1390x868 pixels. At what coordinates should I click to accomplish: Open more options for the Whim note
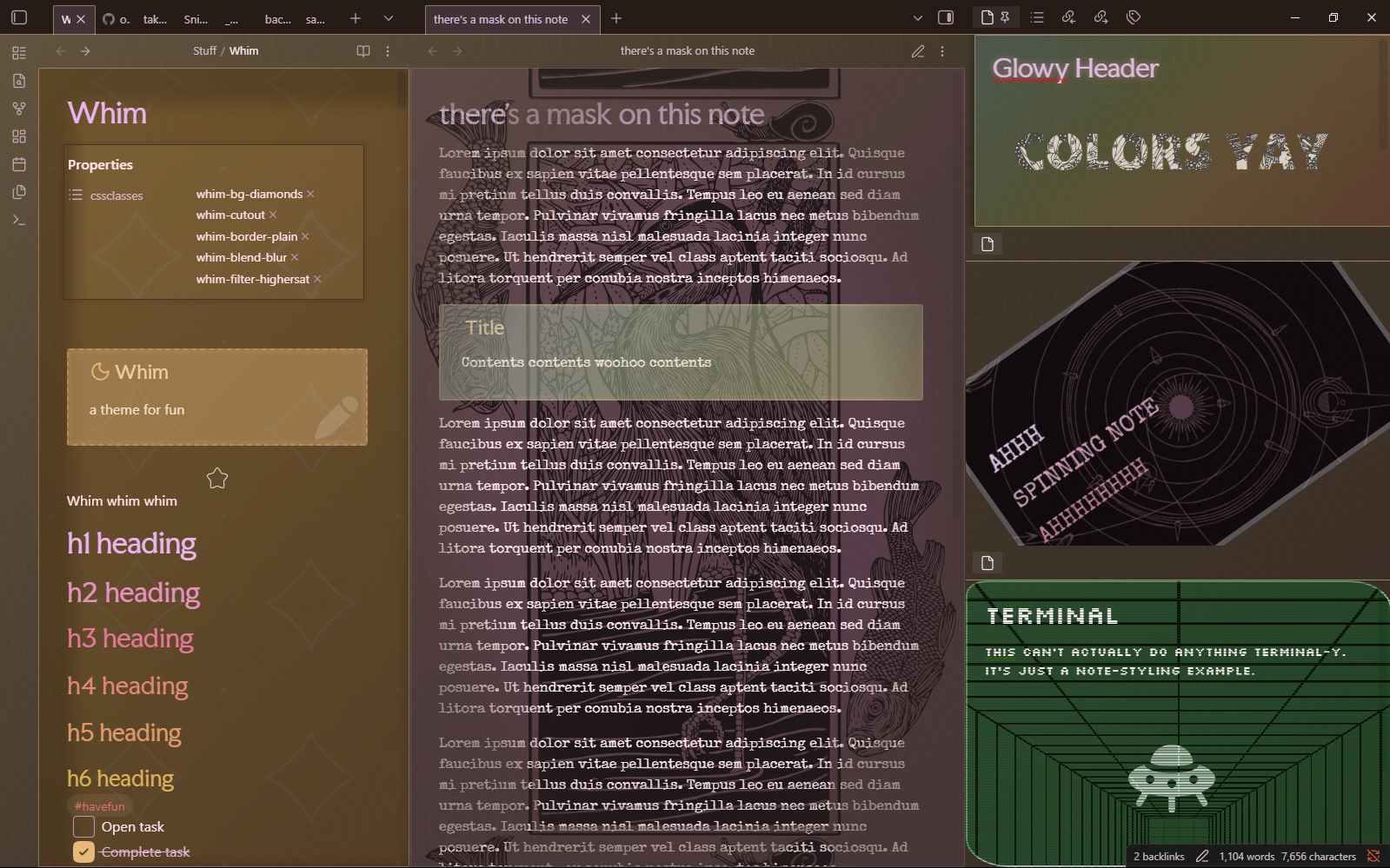[x=388, y=51]
